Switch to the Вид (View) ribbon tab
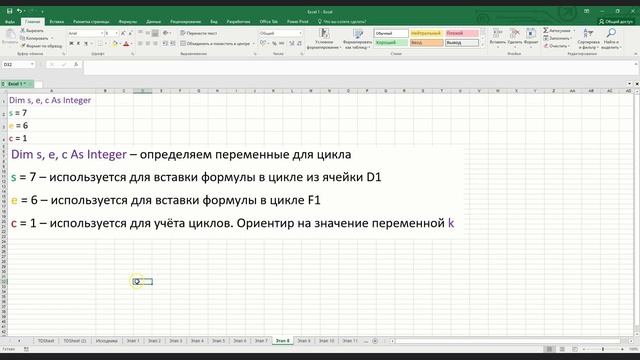This screenshot has height=360, width=640. (x=214, y=22)
